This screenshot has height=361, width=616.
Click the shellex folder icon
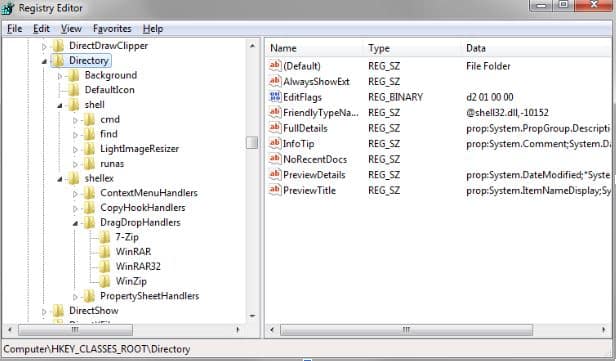coord(74,178)
